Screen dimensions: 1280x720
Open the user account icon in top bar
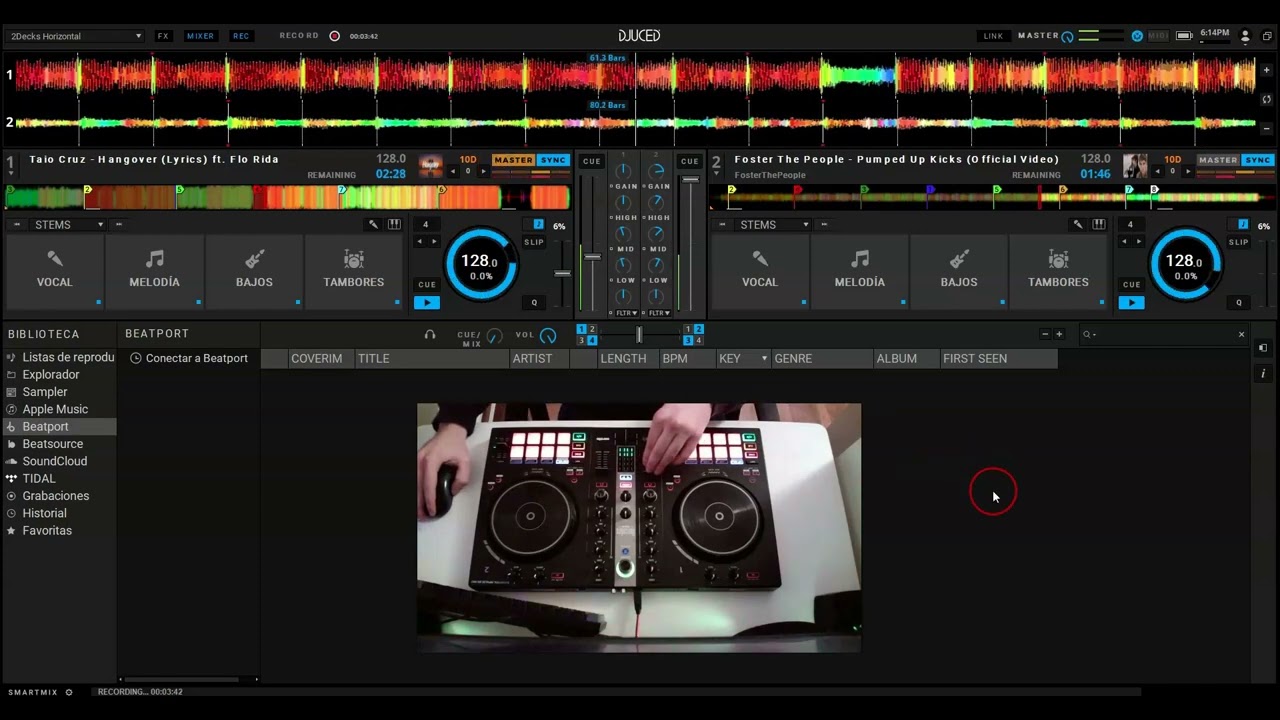[1245, 36]
